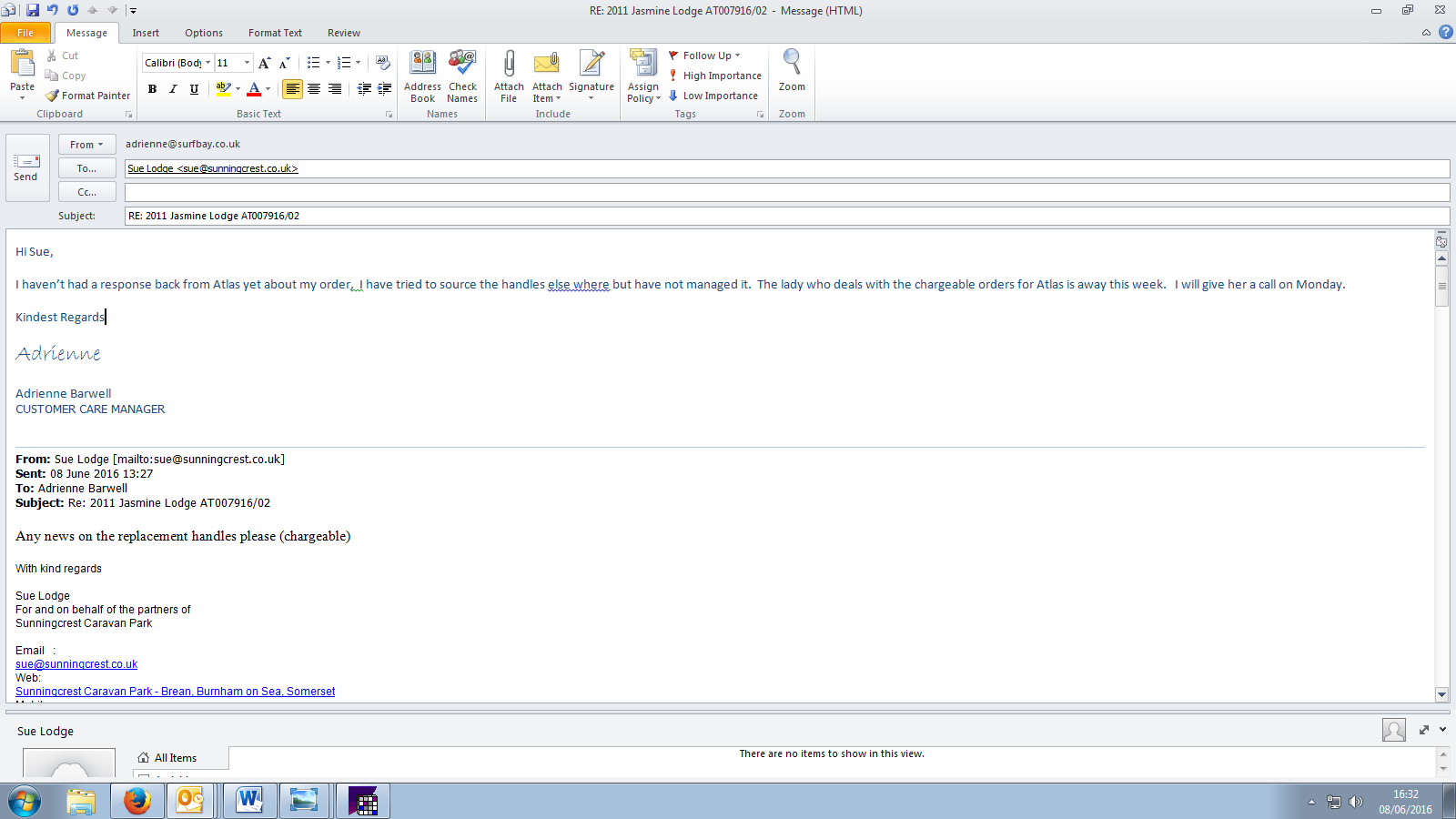Click the Paste clipboard icon
The image size is (1456, 819).
coord(22,64)
